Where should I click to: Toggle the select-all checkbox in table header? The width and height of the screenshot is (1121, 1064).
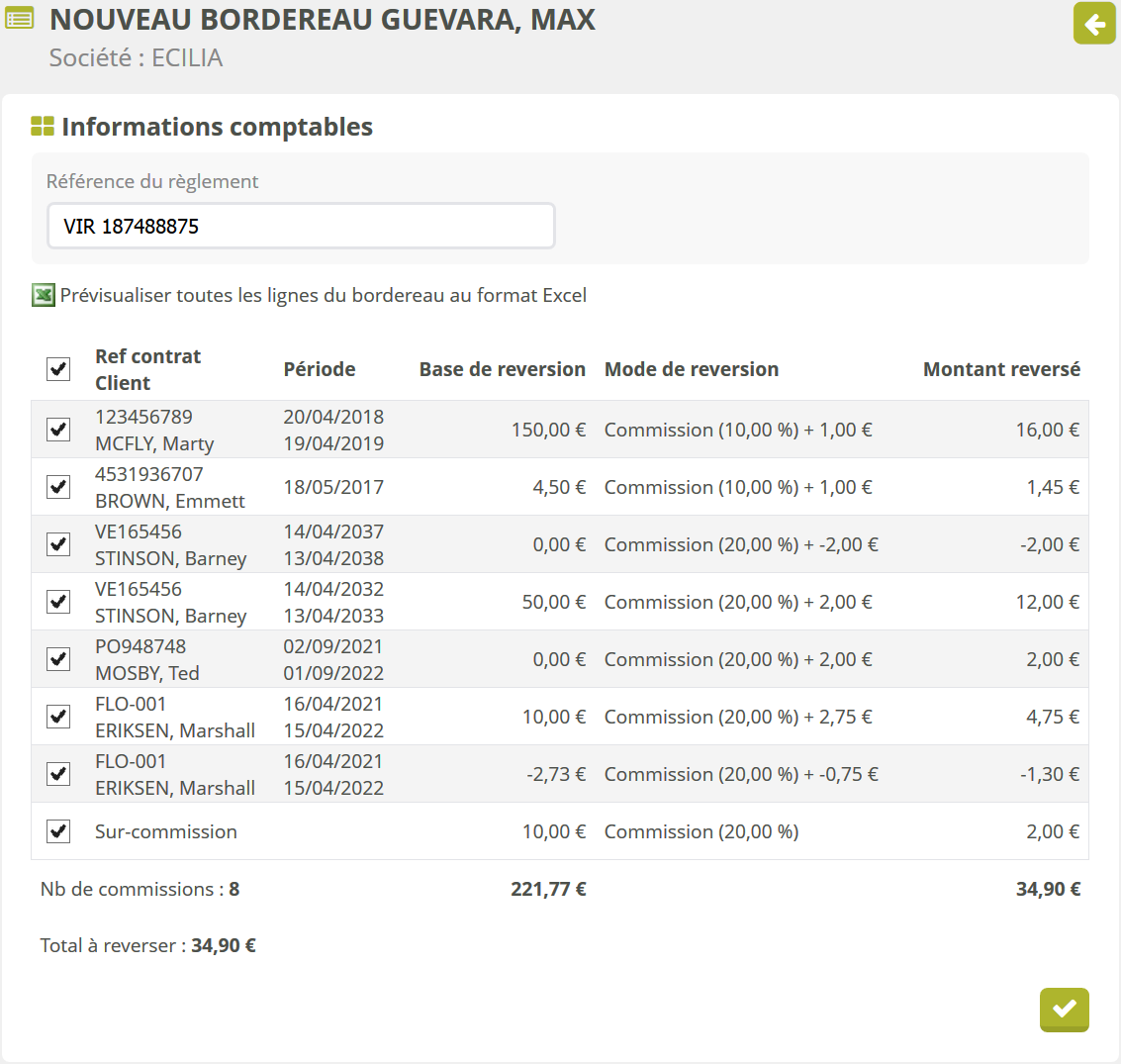[58, 369]
